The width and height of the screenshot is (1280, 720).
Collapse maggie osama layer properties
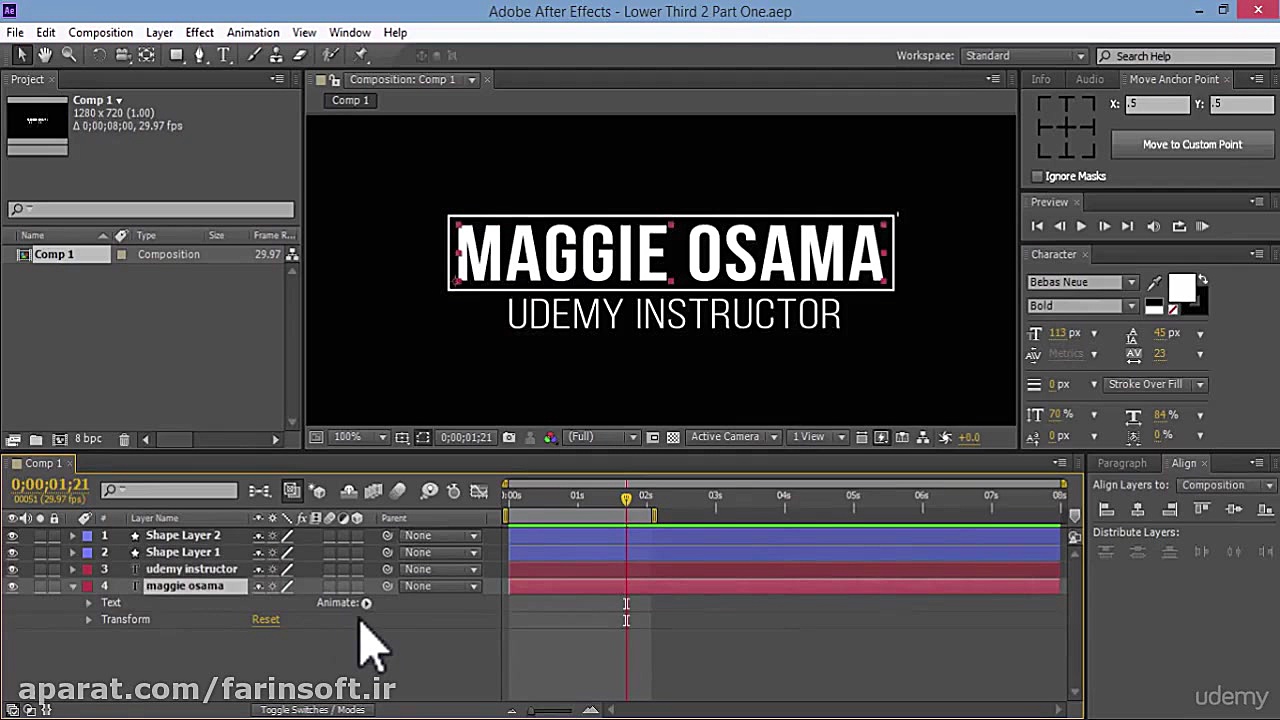click(72, 586)
